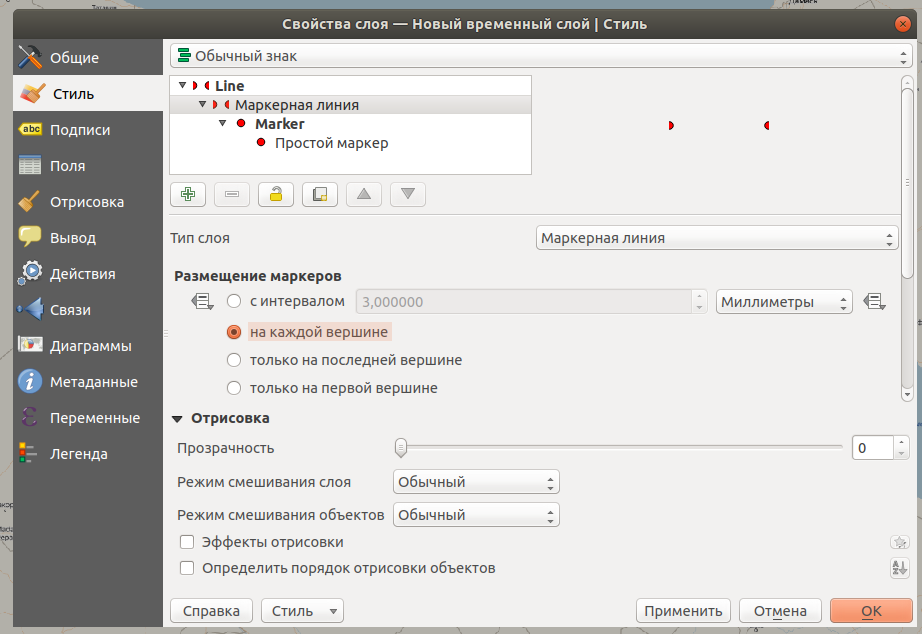
Task: Adjust the Прозрачность slider
Action: (x=401, y=447)
